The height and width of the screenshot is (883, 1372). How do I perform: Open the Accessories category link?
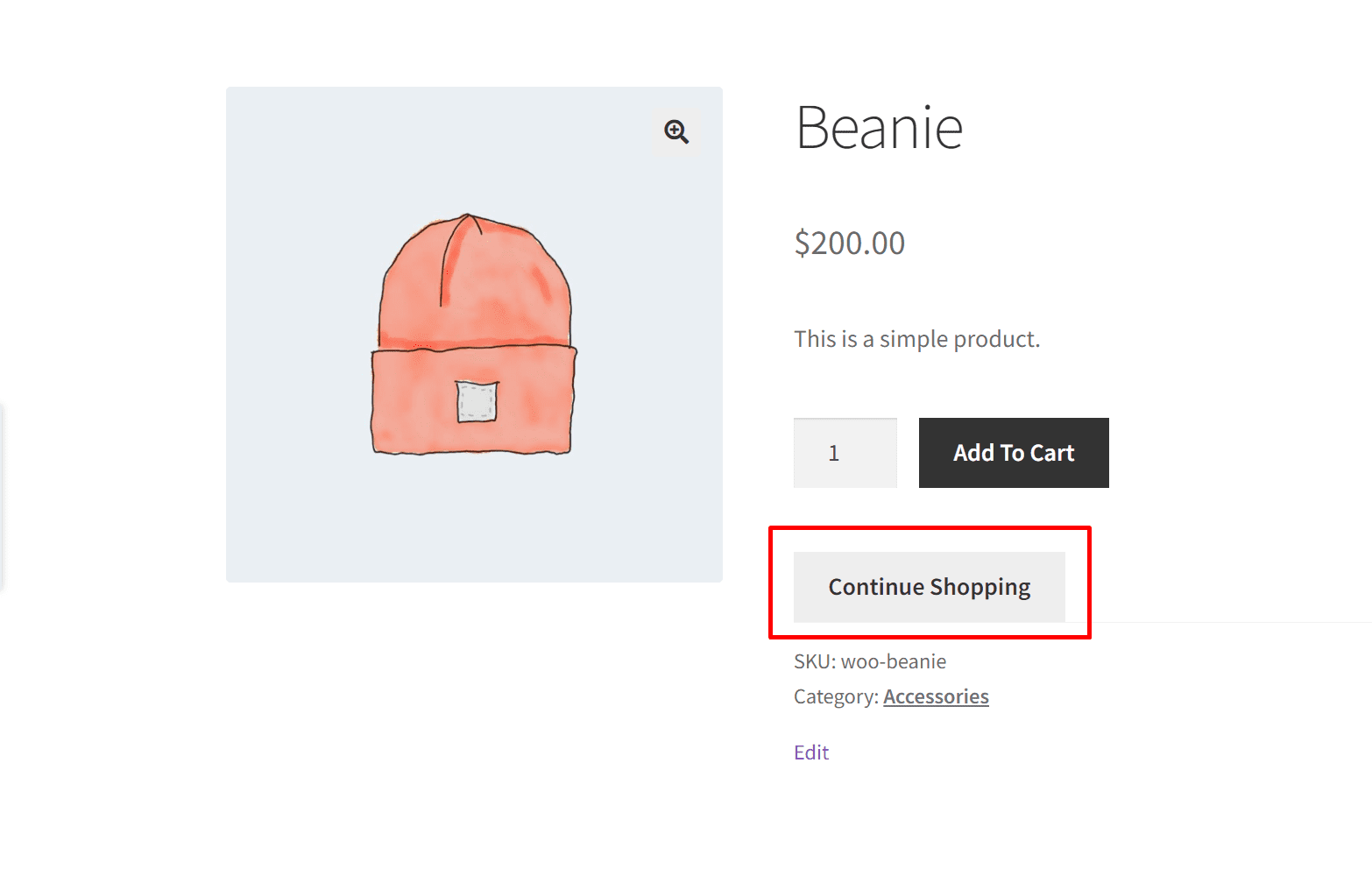click(936, 696)
